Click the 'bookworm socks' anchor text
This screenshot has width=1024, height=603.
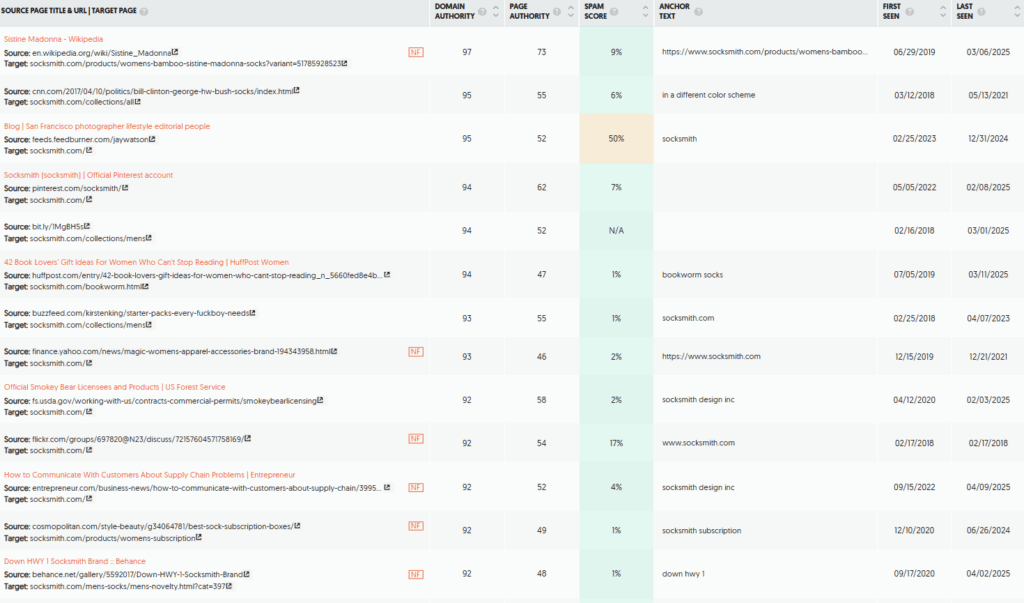tap(692, 275)
